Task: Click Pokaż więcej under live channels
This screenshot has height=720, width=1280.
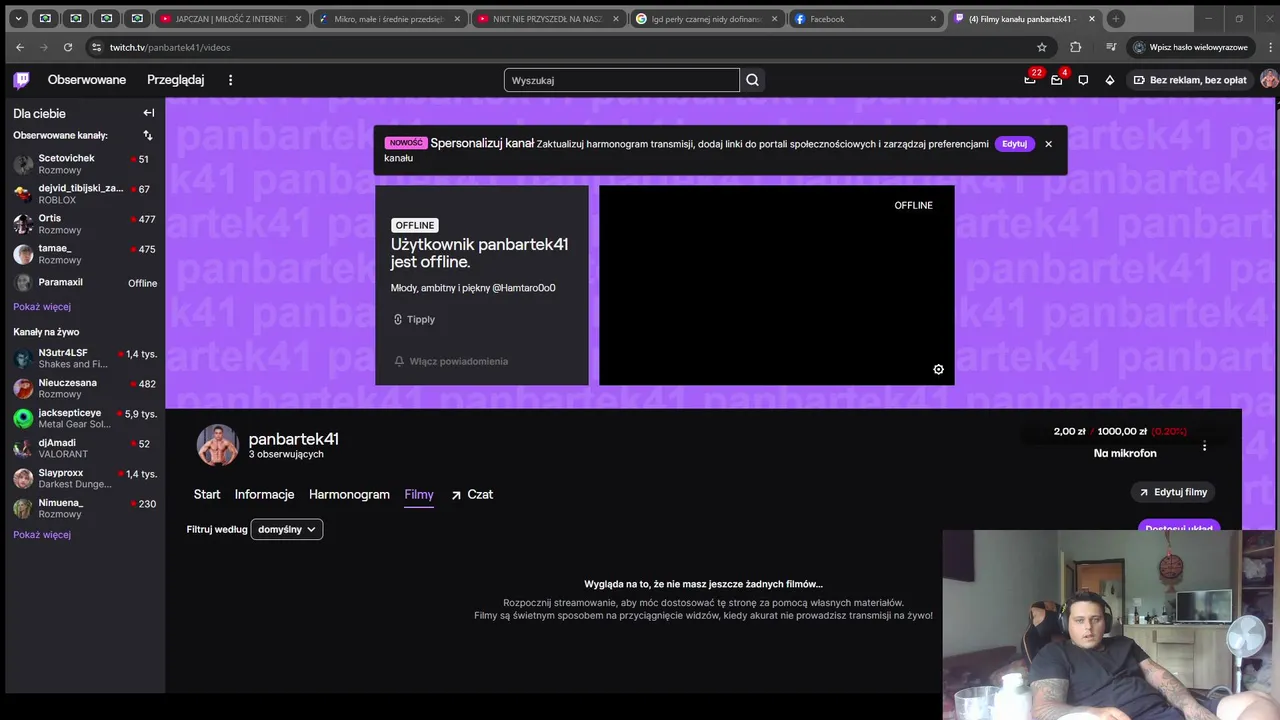Action: click(42, 535)
